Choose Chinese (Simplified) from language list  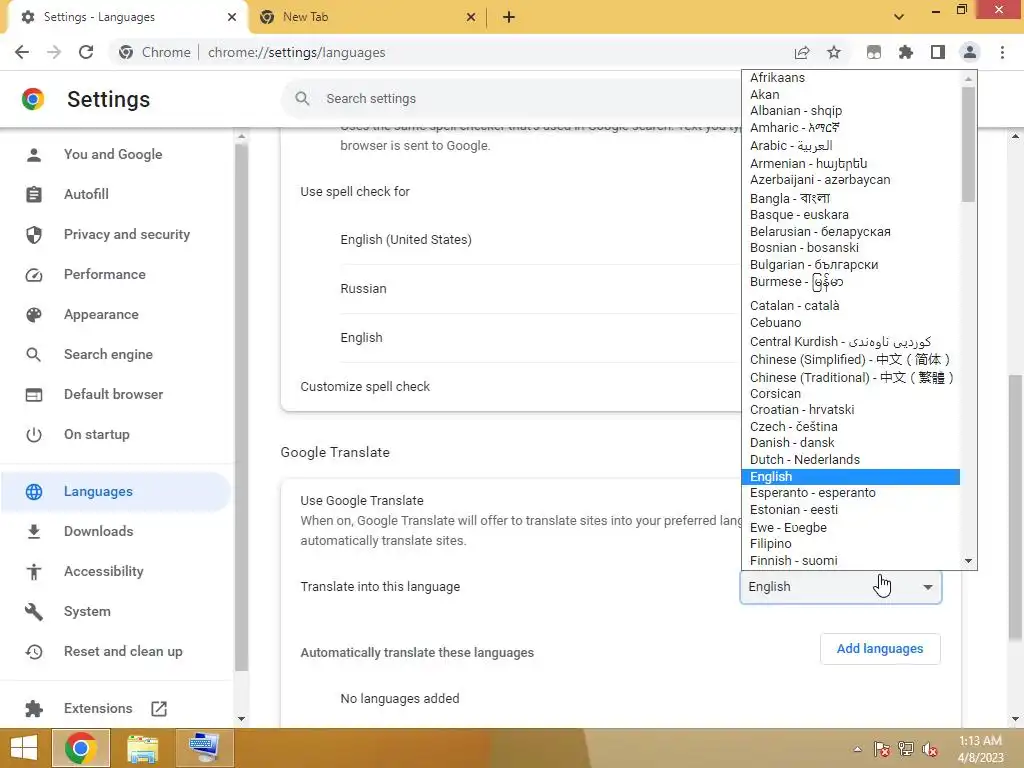pyautogui.click(x=850, y=360)
